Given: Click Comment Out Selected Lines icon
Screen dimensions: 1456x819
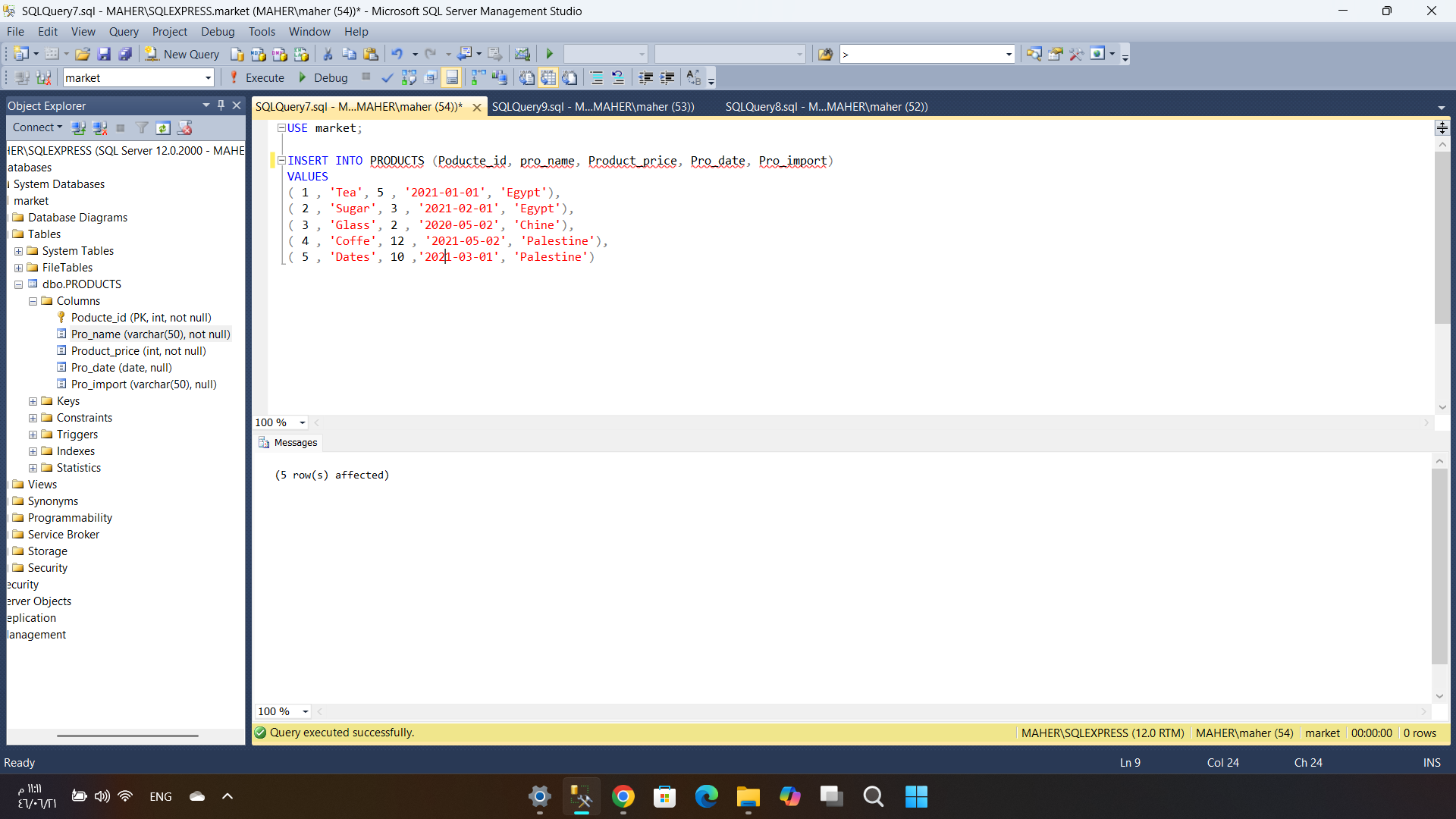Looking at the screenshot, I should pyautogui.click(x=597, y=77).
